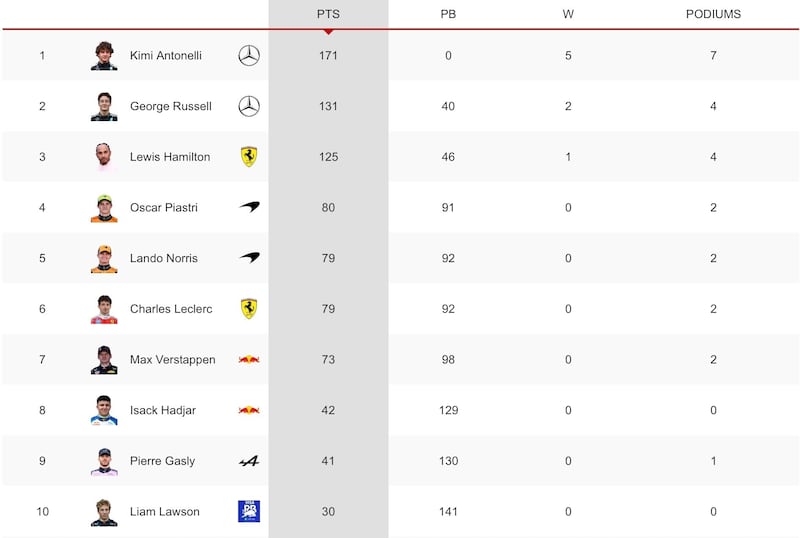Click Liam Lawson's driver portrait
Screen dimensions: 800x538
[104, 512]
